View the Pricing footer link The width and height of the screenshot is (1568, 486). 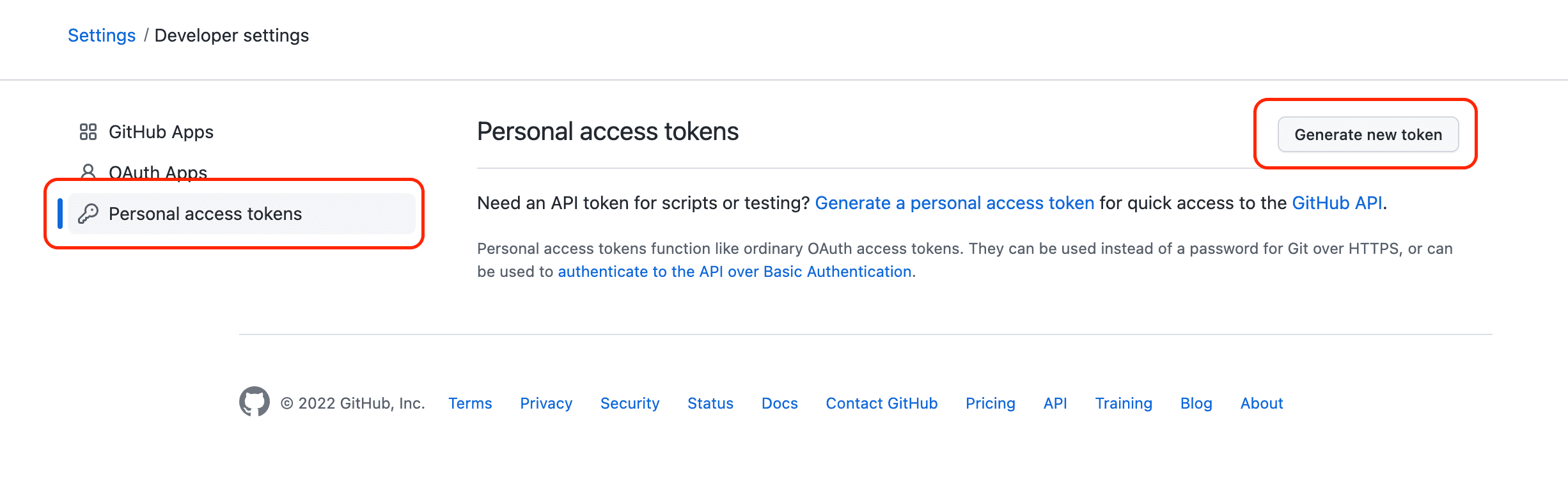click(x=990, y=404)
